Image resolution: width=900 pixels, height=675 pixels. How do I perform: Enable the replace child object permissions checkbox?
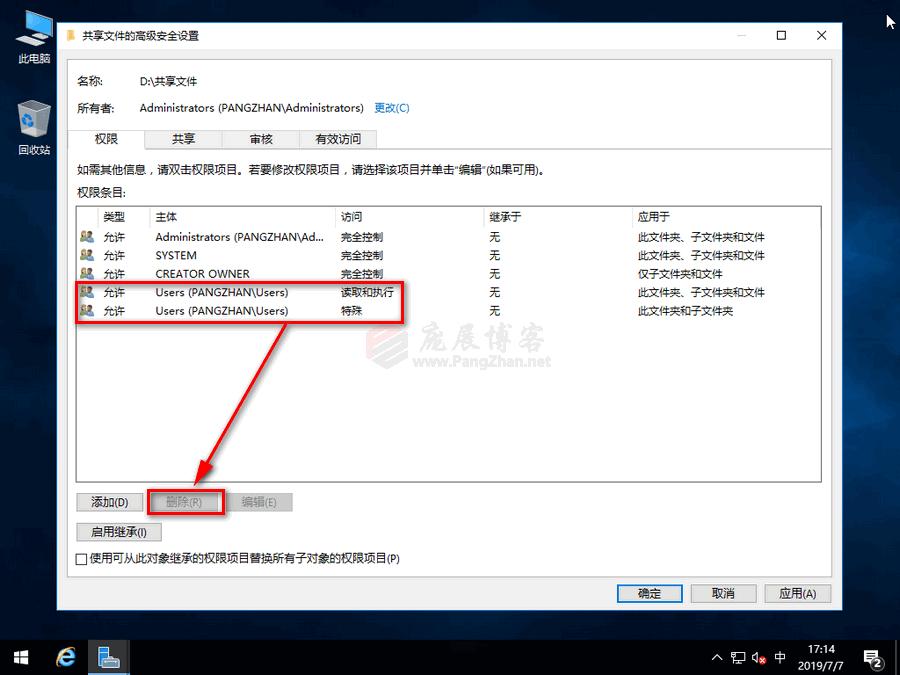81,558
